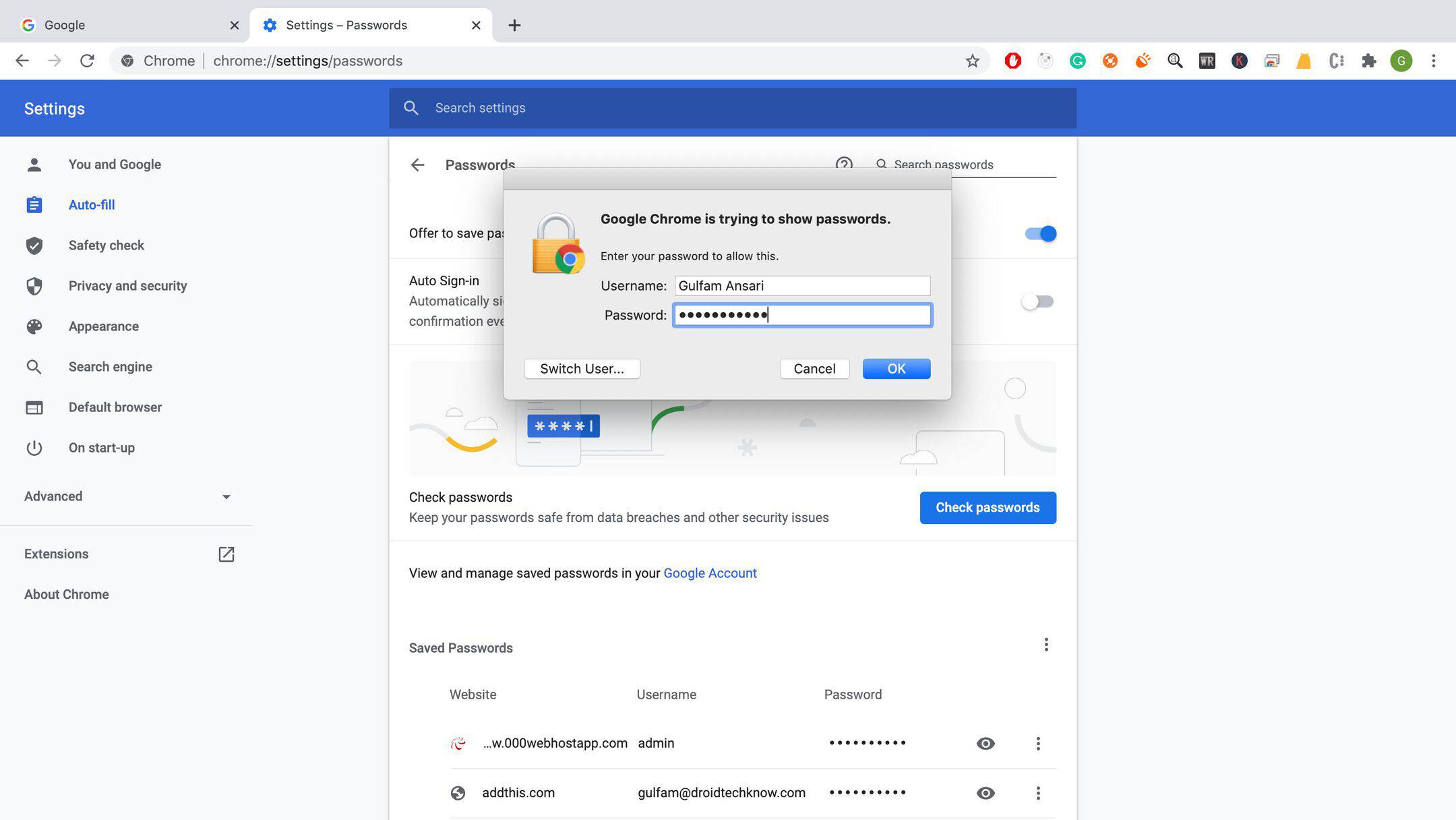Open the Grammarly extension icon
1456x820 pixels.
[1077, 61]
